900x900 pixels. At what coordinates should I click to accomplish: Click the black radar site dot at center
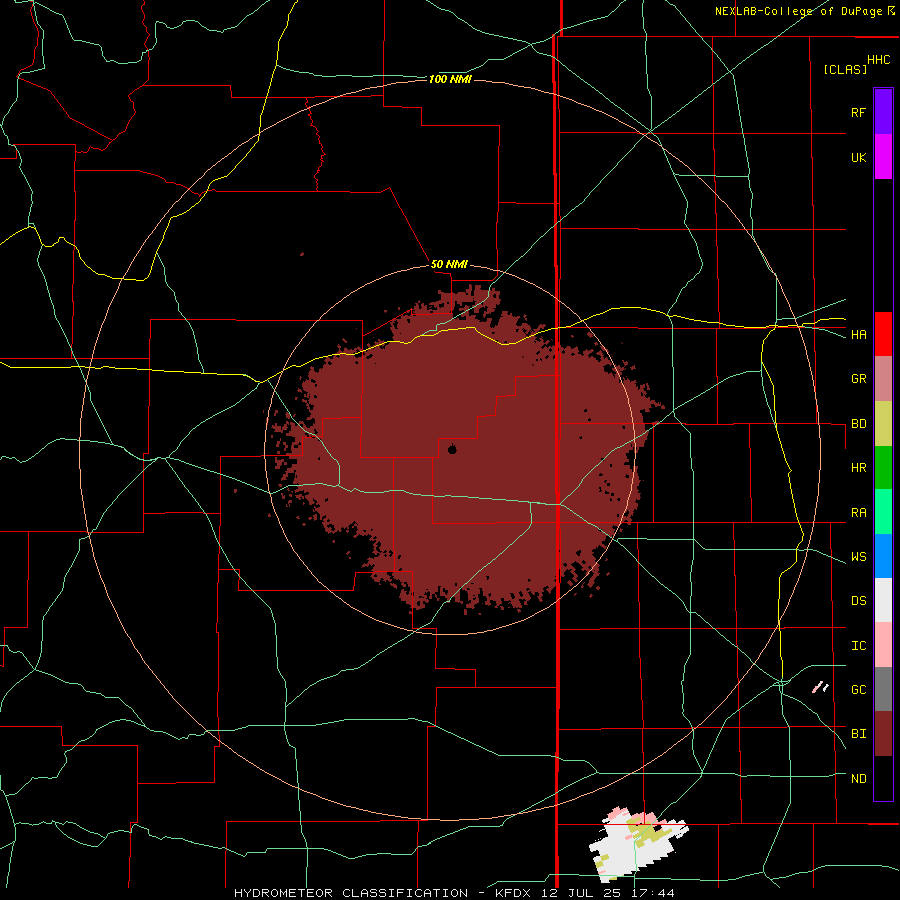click(452, 449)
